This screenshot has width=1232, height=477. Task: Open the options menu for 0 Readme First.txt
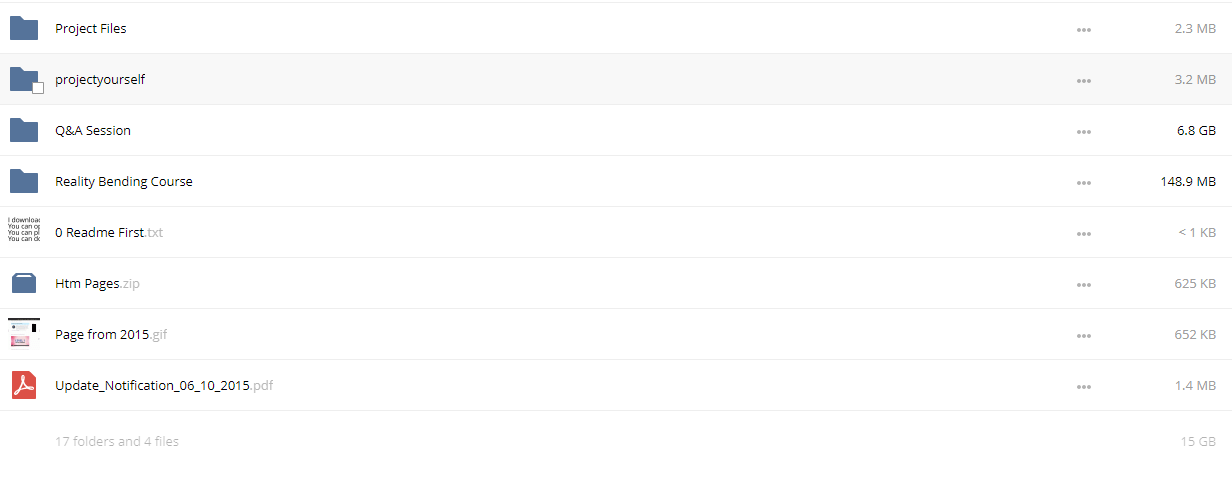(1083, 234)
